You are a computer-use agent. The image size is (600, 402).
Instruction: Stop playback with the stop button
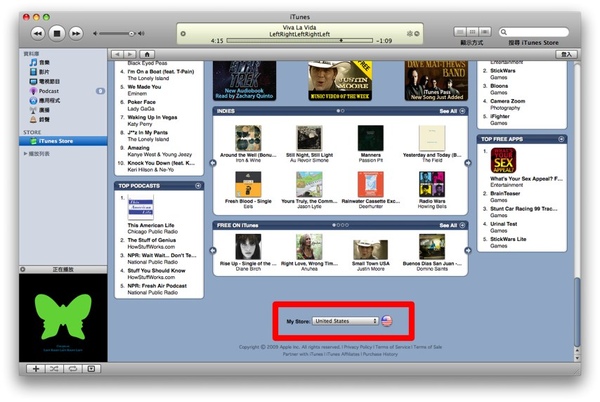pos(57,34)
